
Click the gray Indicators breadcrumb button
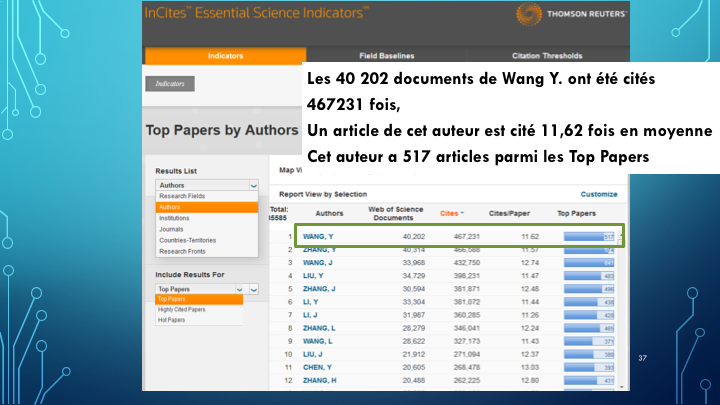pyautogui.click(x=170, y=84)
